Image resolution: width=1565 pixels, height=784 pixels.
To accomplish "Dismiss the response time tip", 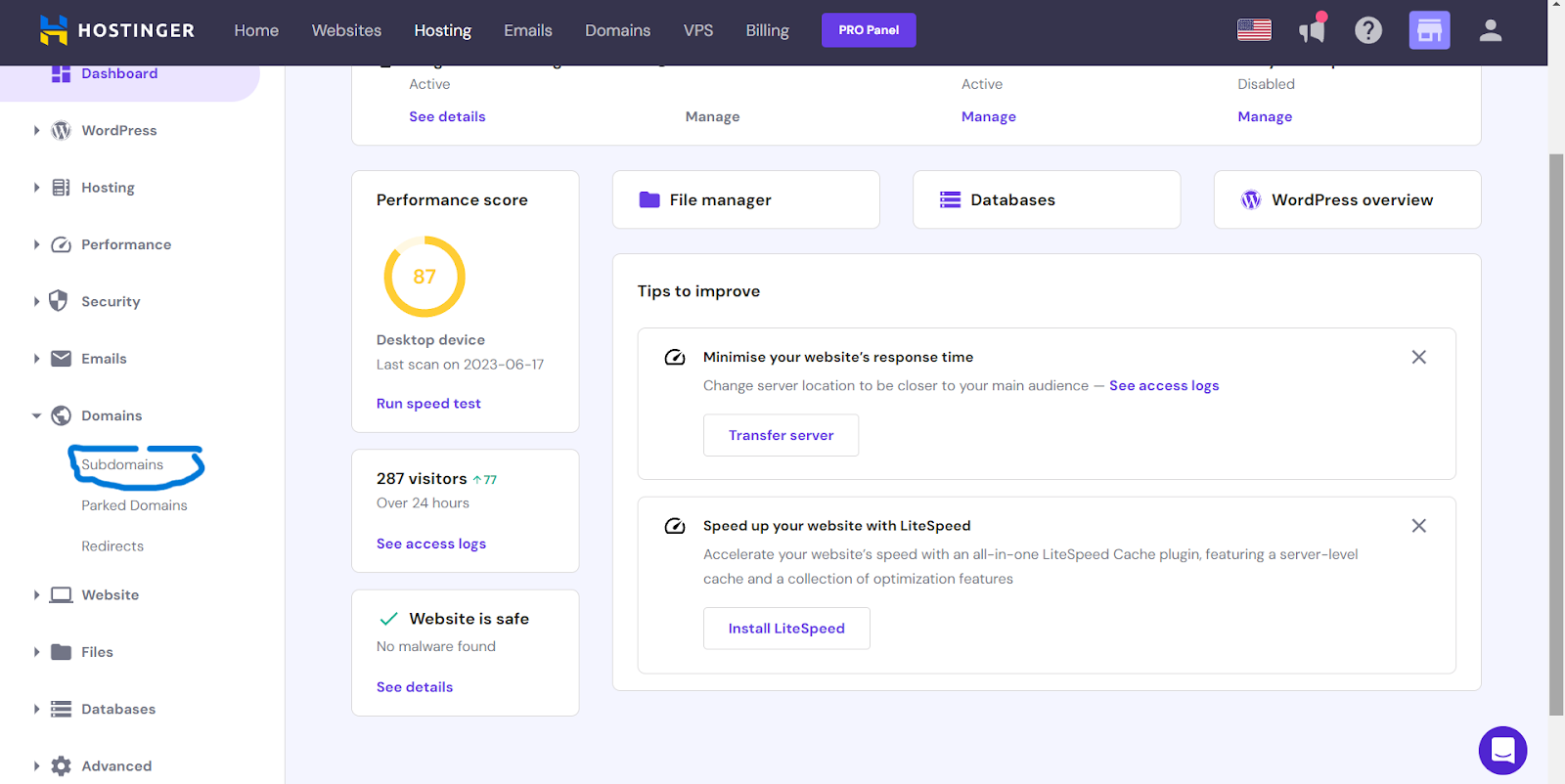I will click(1418, 357).
